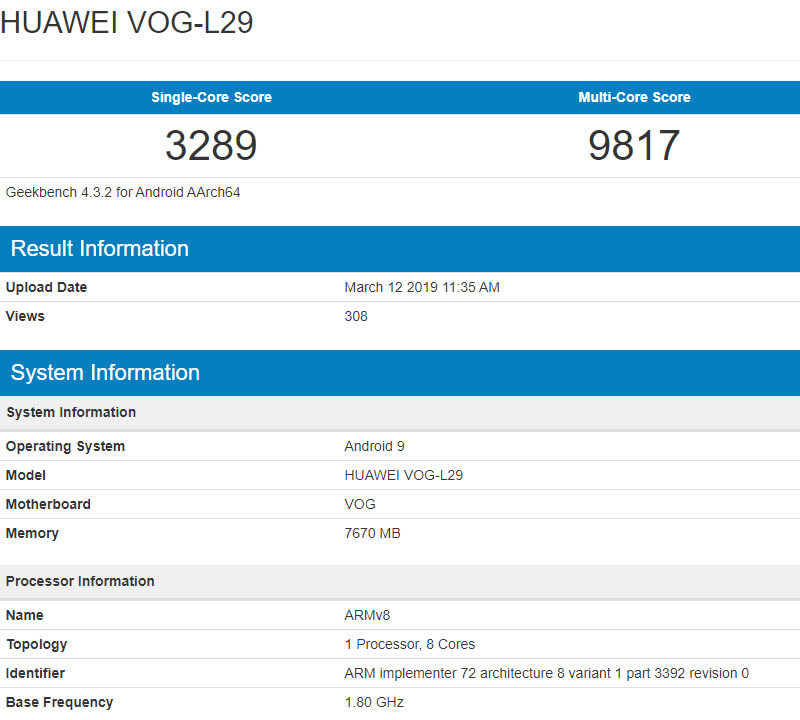This screenshot has height=720, width=800.
Task: Select the March 12 2019 upload timestamp
Action: click(422, 287)
